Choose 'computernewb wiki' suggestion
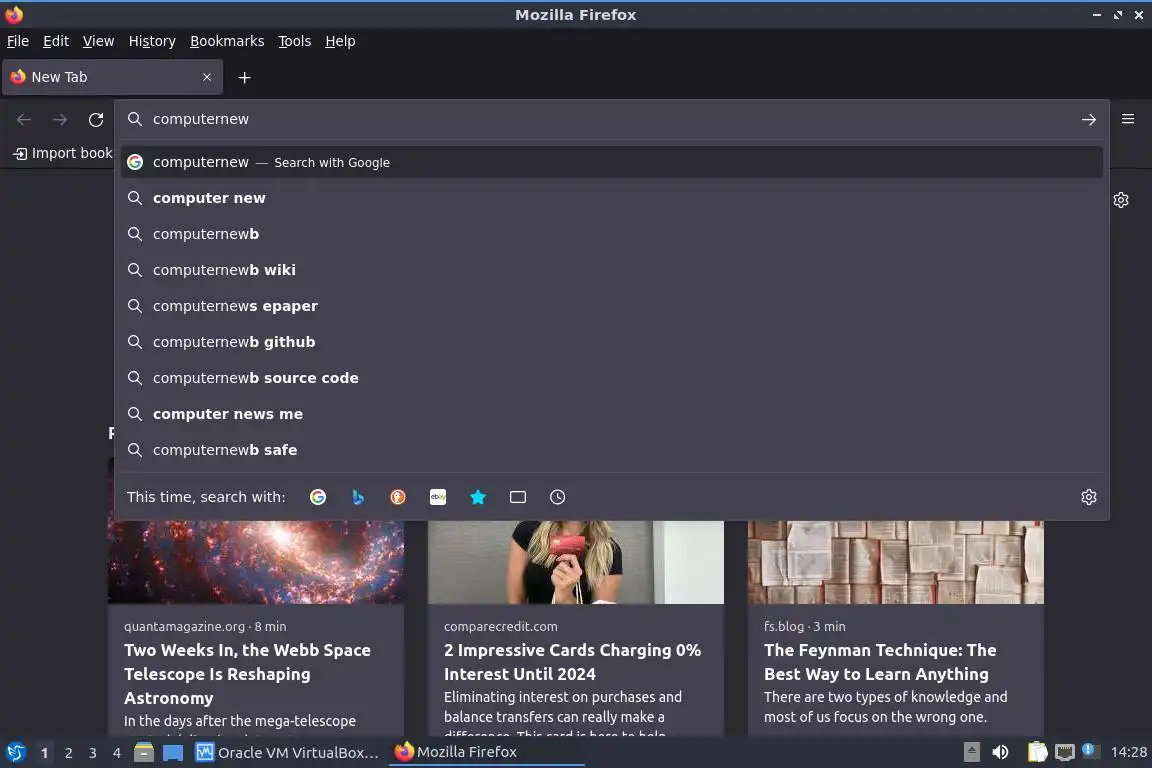This screenshot has width=1152, height=768. pos(611,270)
